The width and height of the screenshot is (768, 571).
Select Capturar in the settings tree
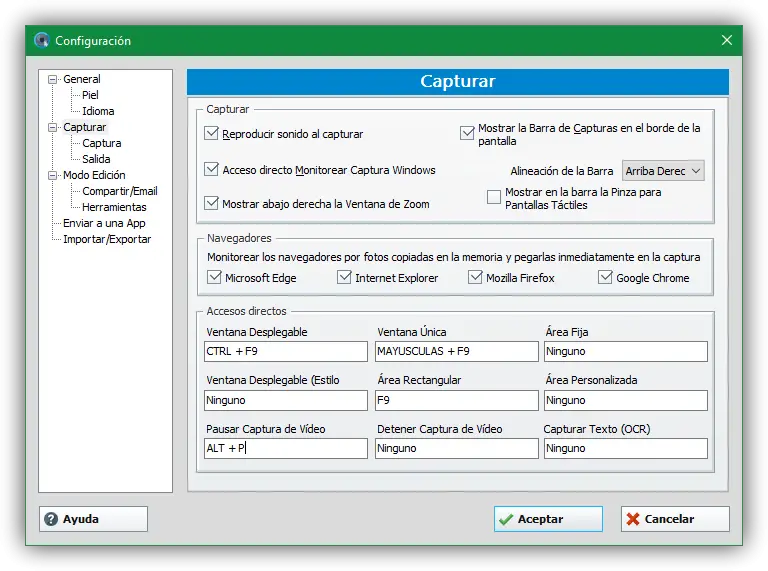point(85,127)
